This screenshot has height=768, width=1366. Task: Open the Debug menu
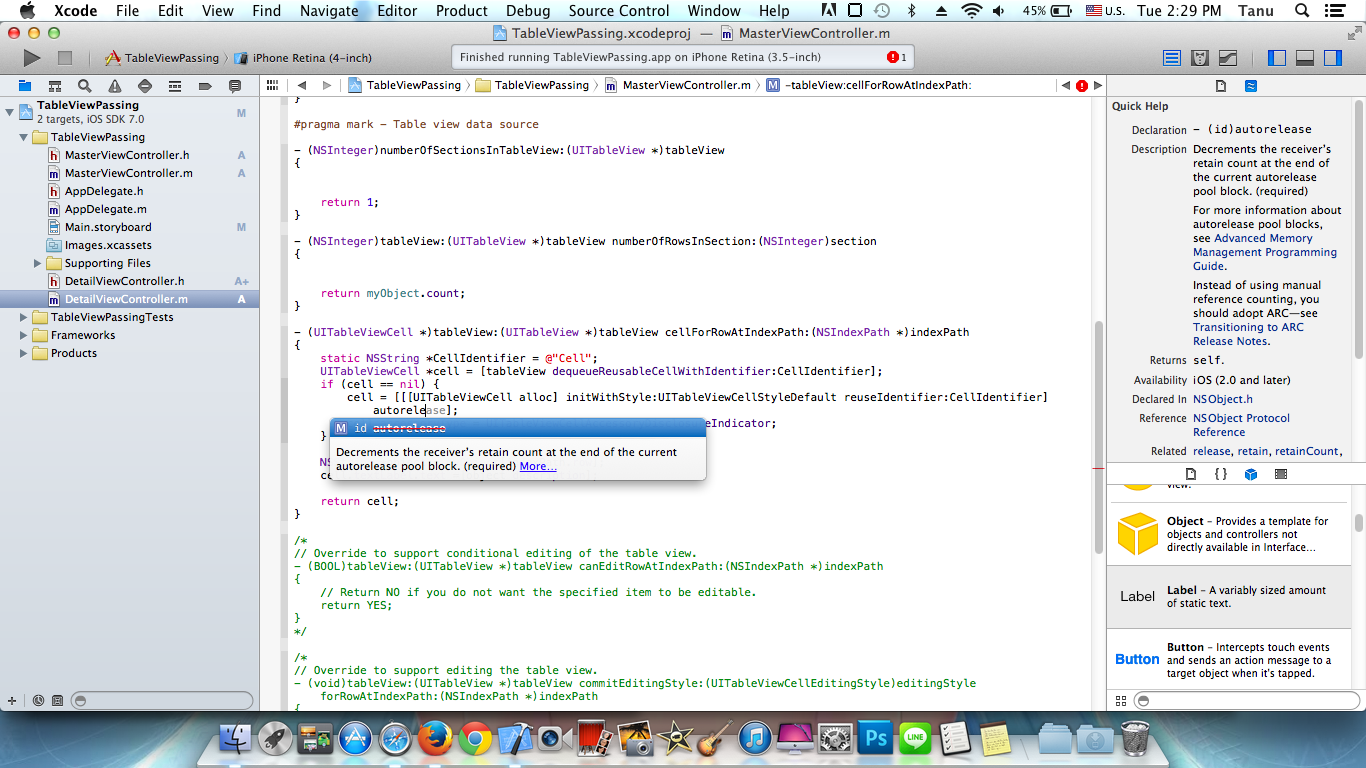(528, 11)
